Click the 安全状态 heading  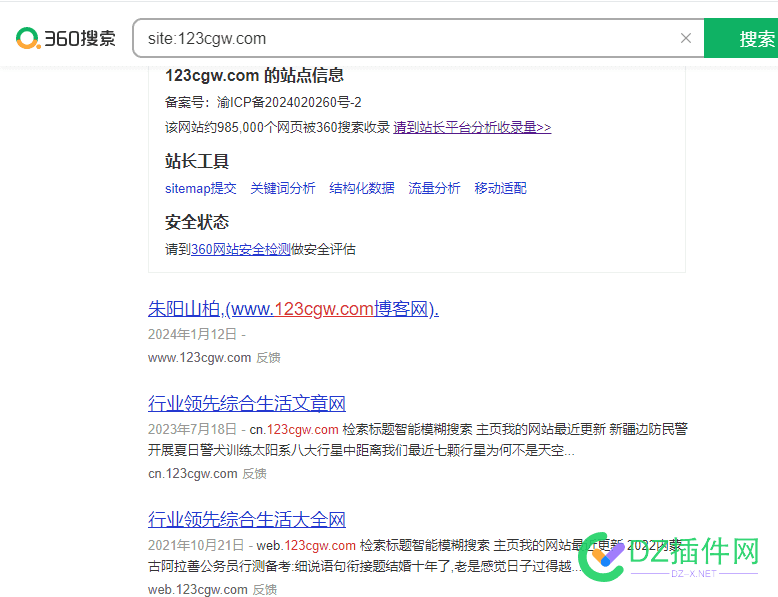click(197, 222)
